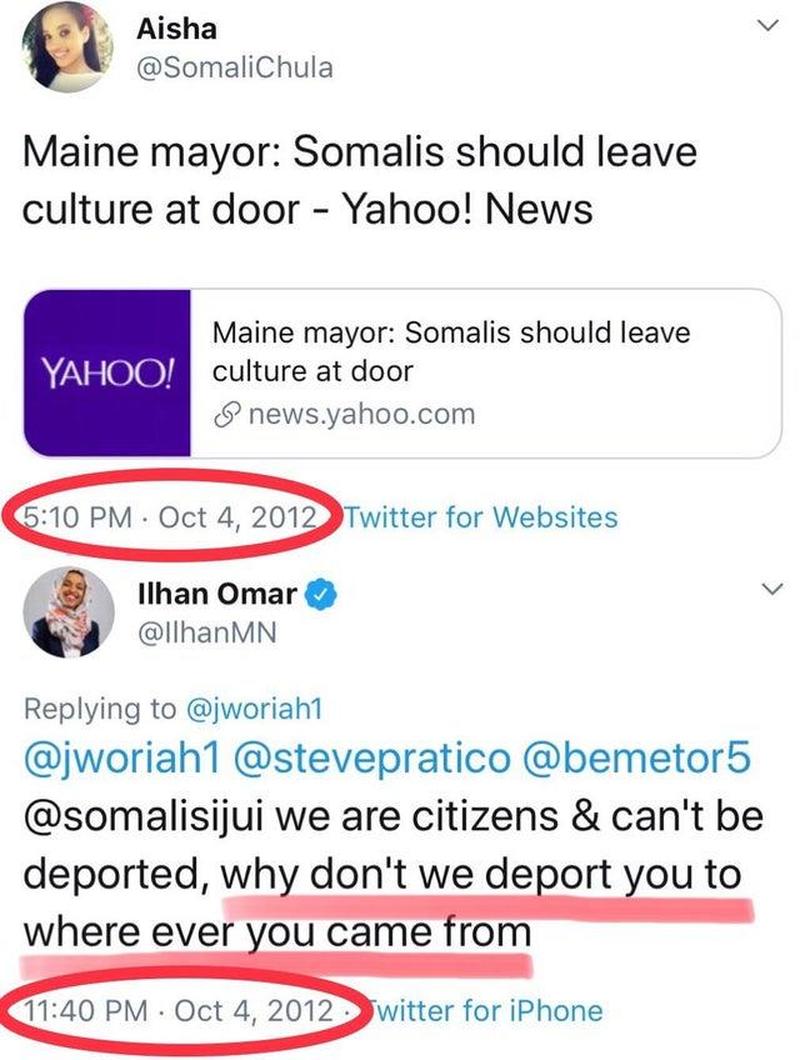Open the @SomaliChula handle
800x1060 pixels.
point(235,68)
